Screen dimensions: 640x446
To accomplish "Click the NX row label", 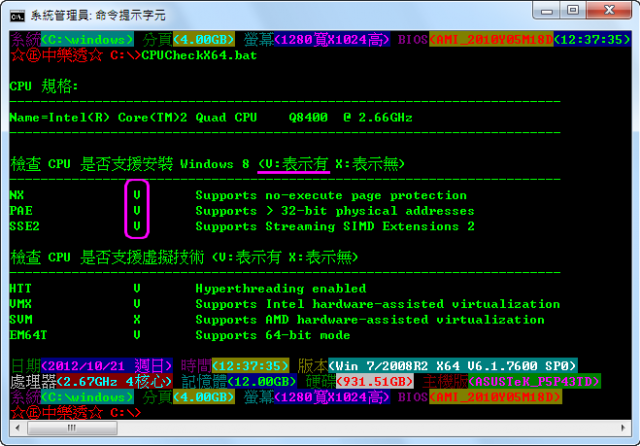I will point(17,195).
